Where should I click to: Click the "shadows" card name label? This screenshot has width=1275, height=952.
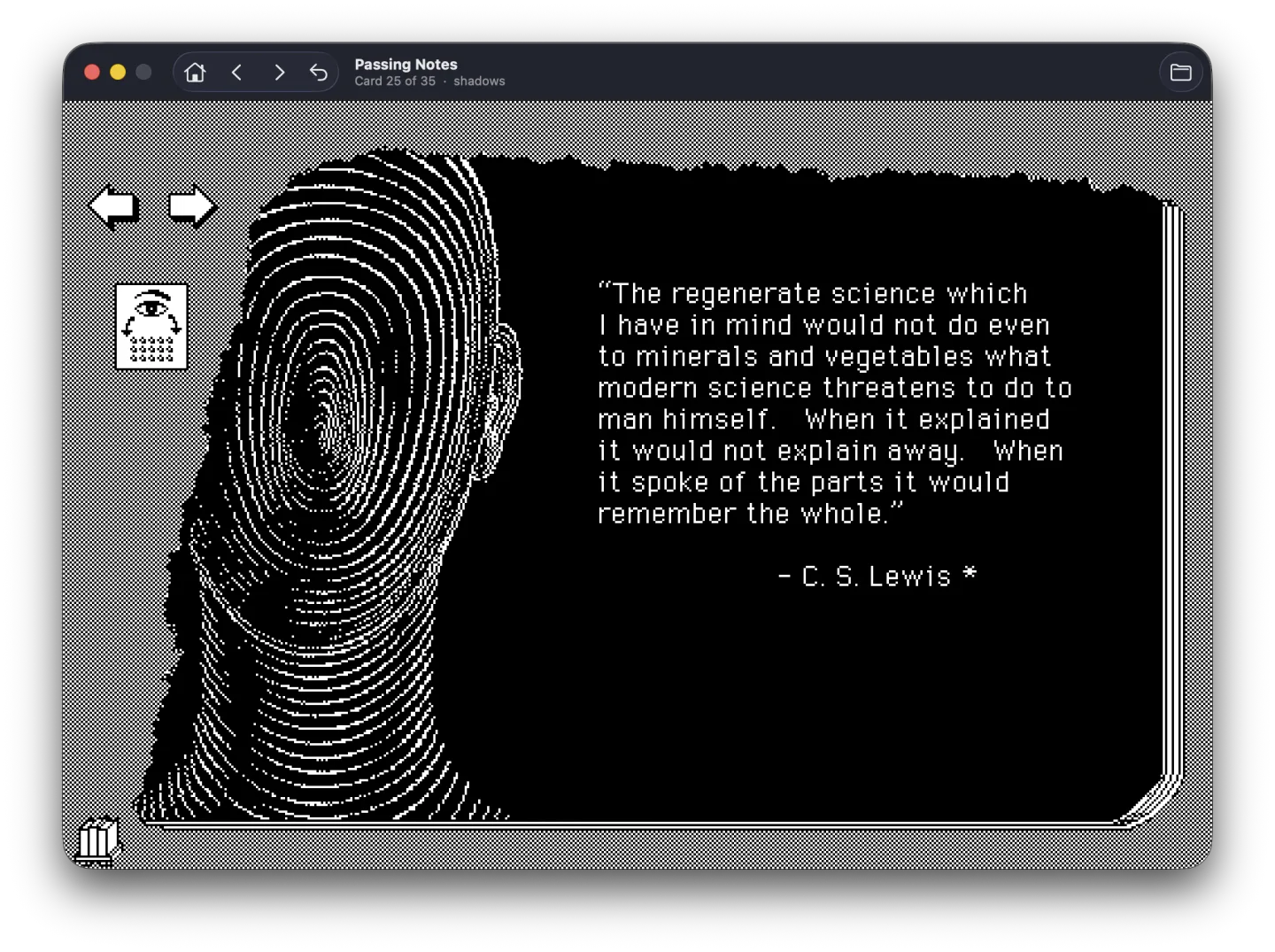point(479,81)
